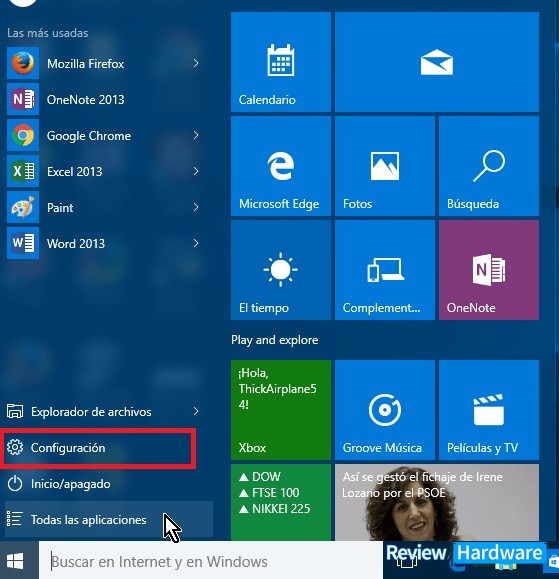This screenshot has width=559, height=579.
Task: Show the Word 2013 recent files arrow
Action: tap(196, 243)
